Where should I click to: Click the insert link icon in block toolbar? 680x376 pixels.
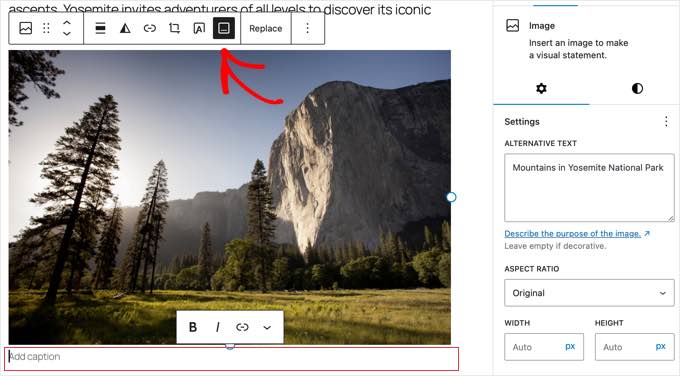[x=150, y=28]
